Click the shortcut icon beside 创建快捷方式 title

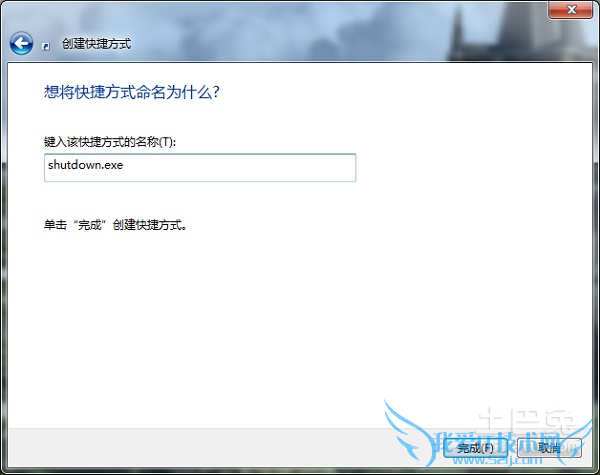pyautogui.click(x=46, y=47)
